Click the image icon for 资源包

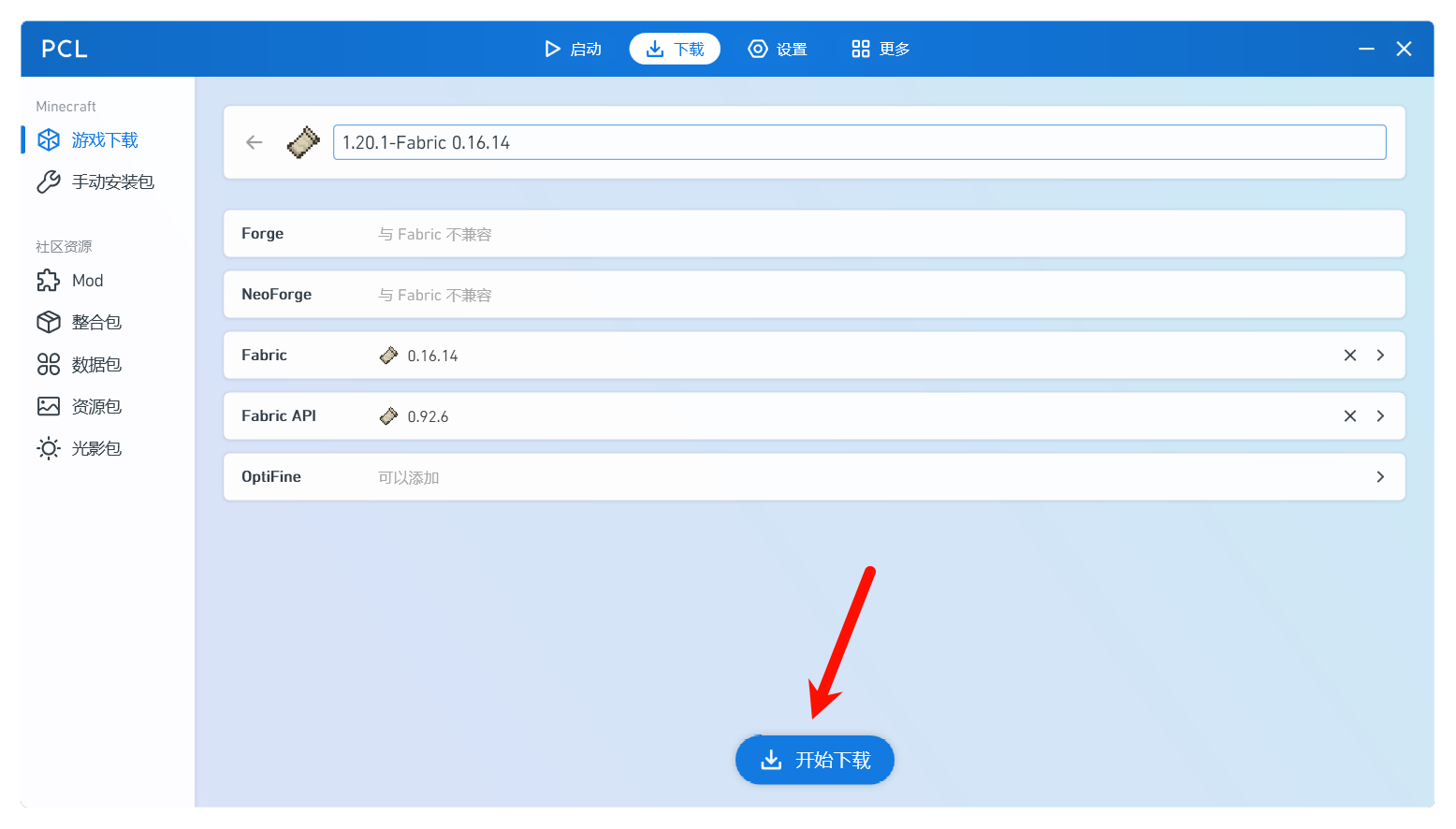coord(49,406)
